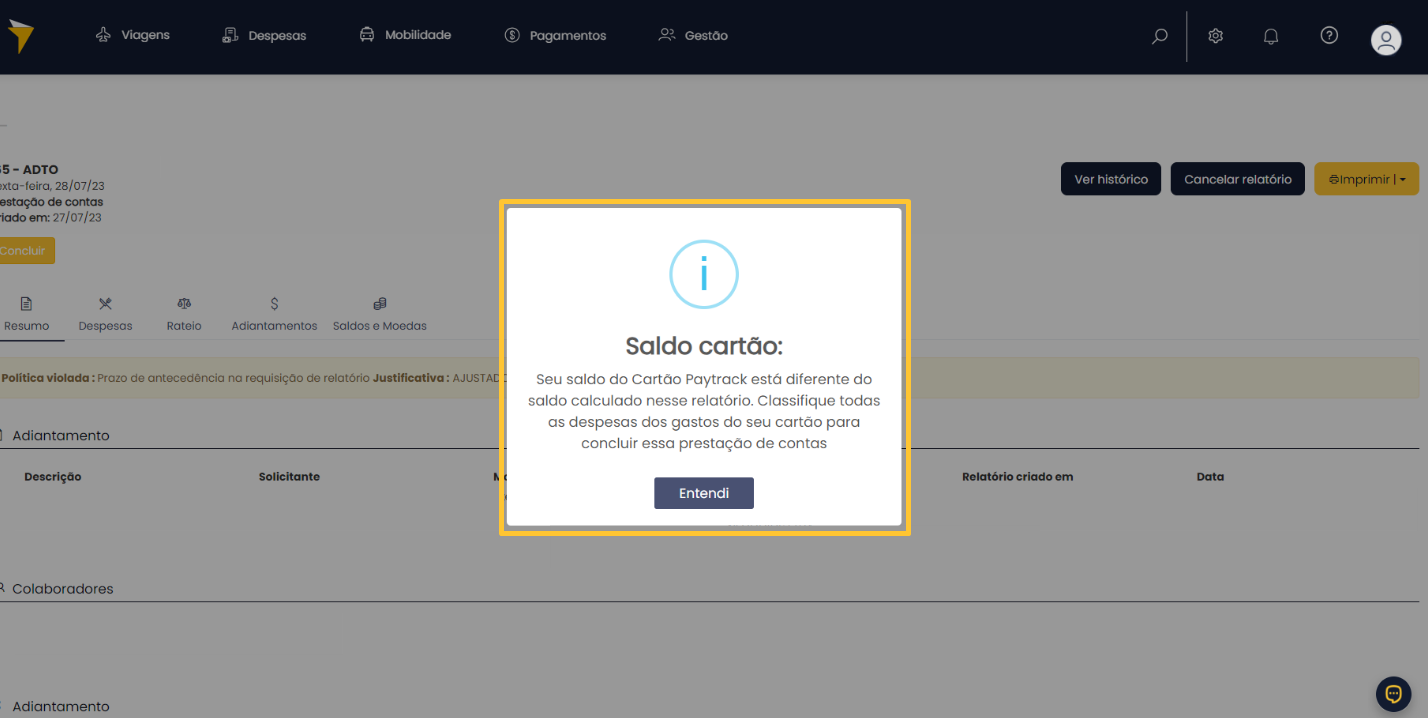Show notifications with the bell icon
The image size is (1428, 718).
coord(1271,36)
